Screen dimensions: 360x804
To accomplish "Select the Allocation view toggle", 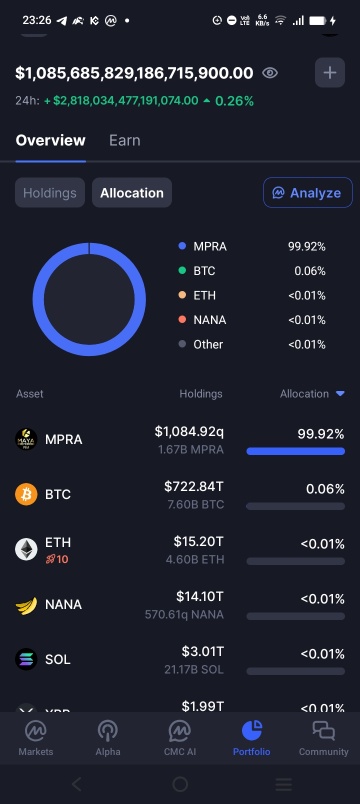I will pos(132,193).
